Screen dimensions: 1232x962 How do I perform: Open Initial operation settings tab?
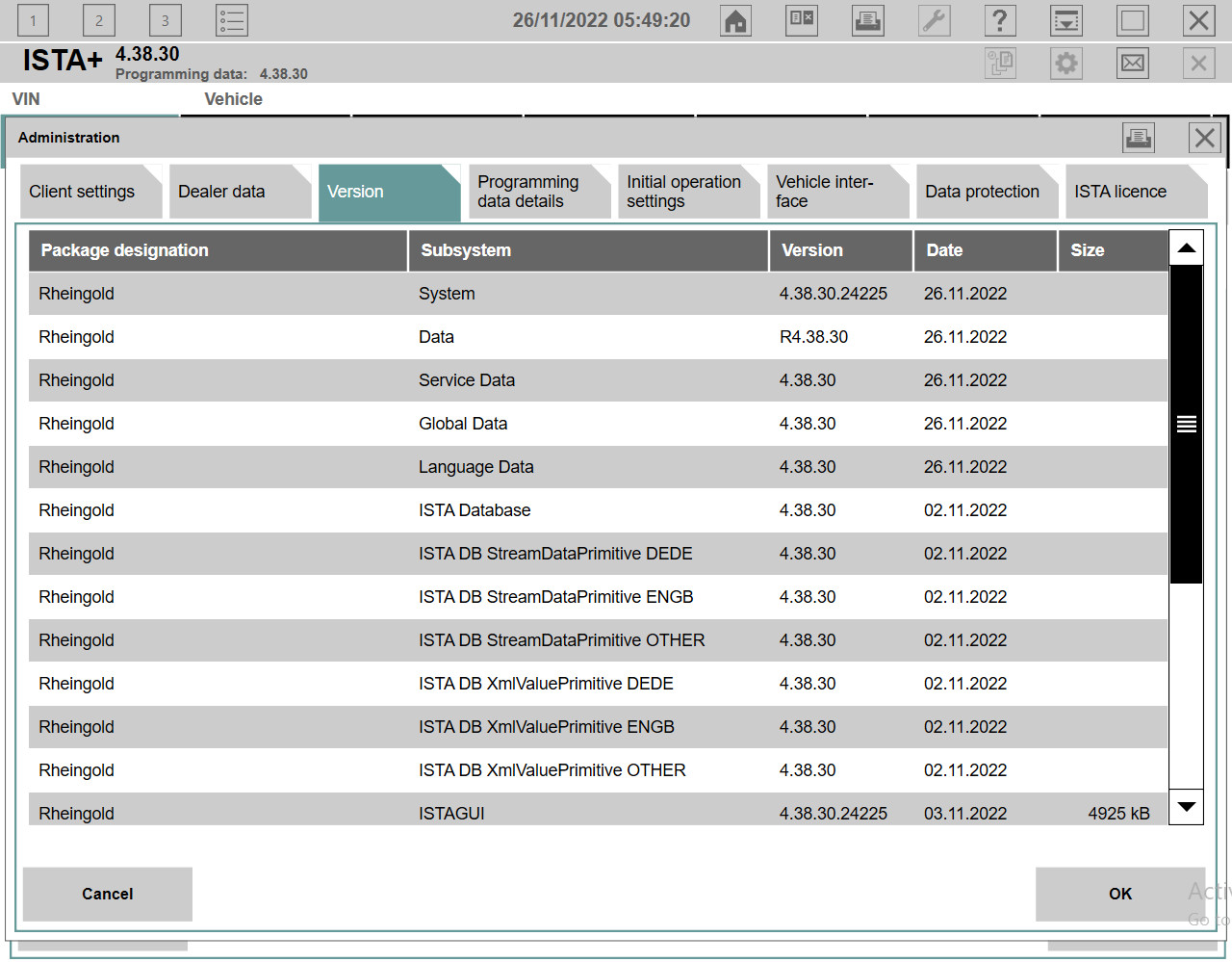click(x=688, y=192)
